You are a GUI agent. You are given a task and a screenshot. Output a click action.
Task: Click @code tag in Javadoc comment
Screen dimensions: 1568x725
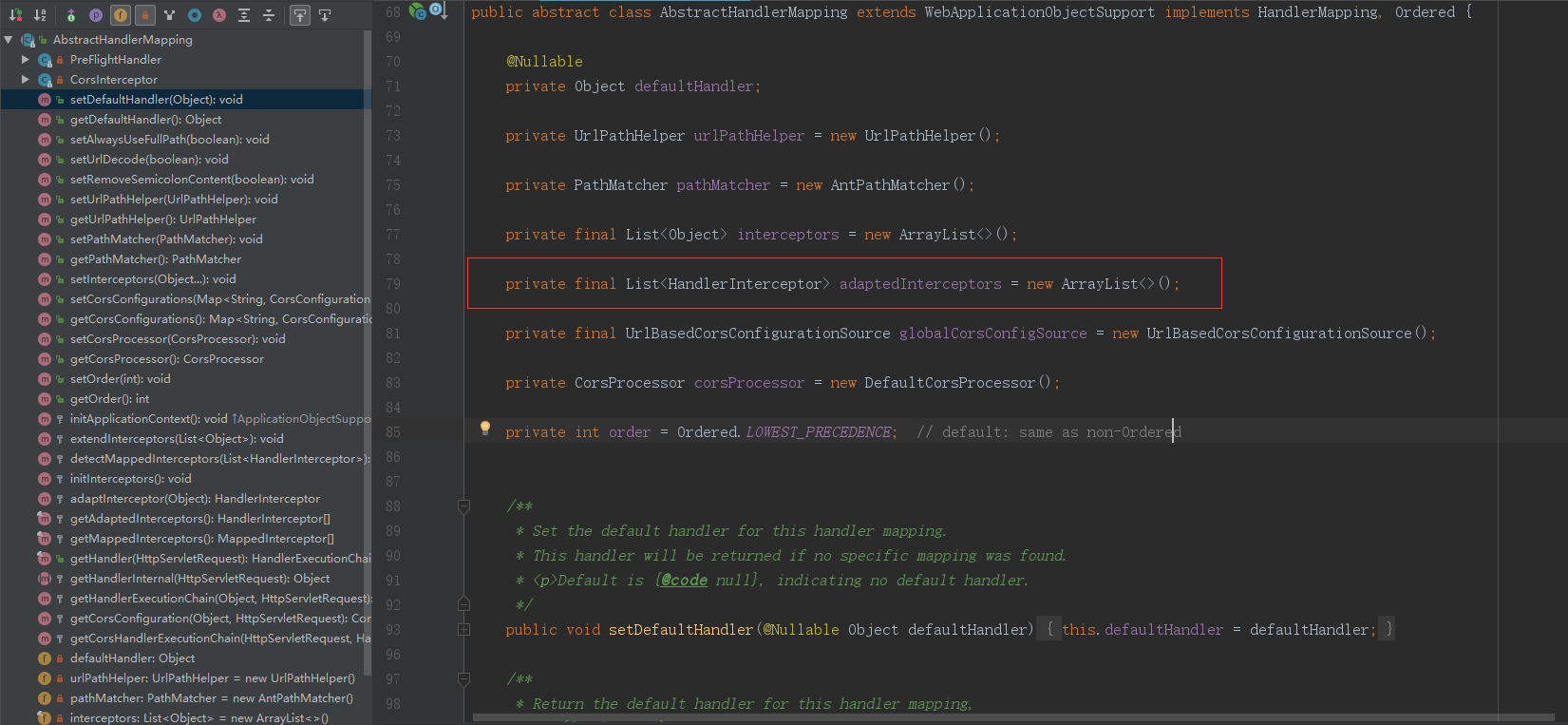(x=684, y=581)
